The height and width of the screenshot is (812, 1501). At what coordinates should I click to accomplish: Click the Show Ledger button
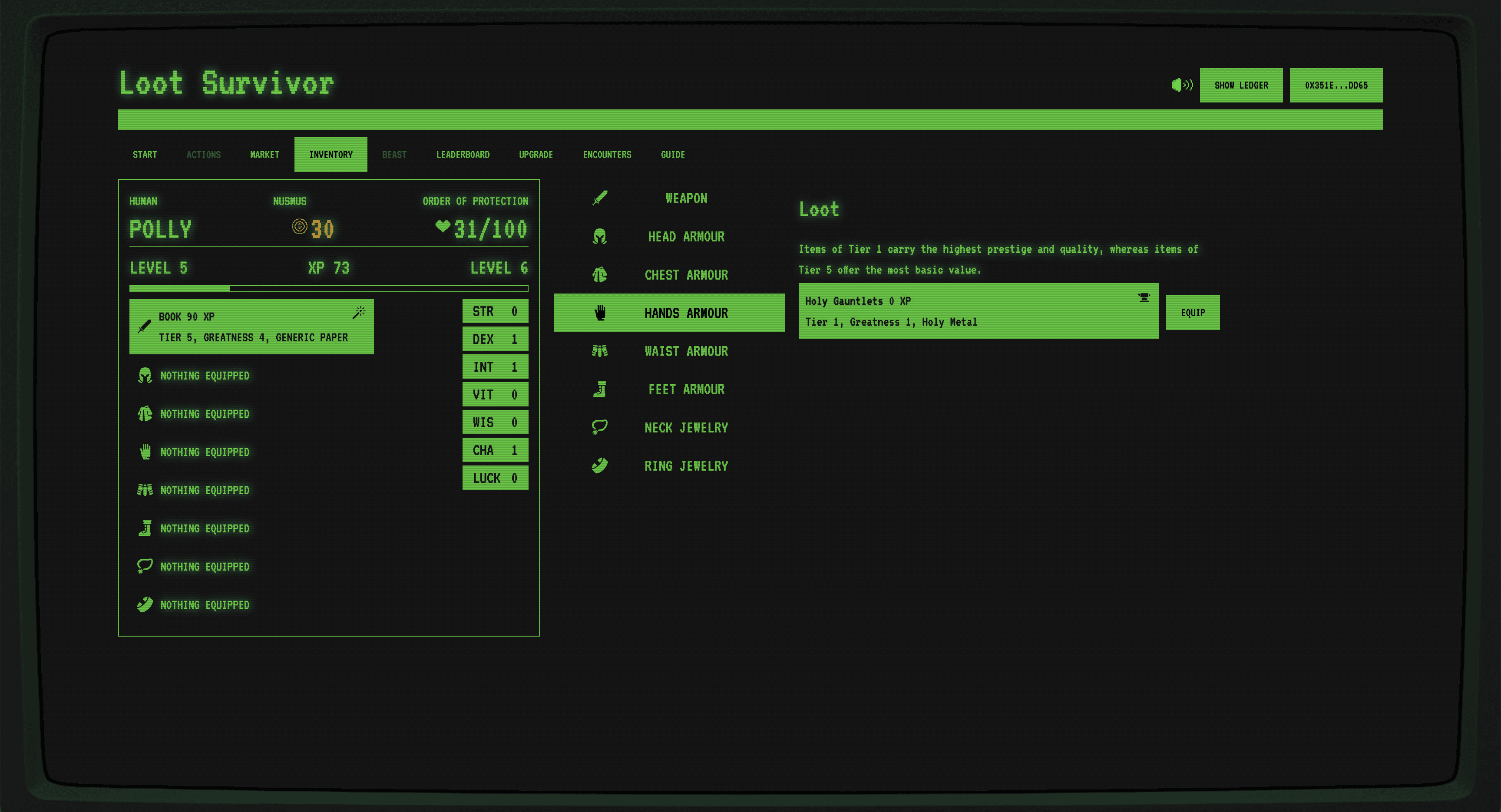tap(1241, 85)
